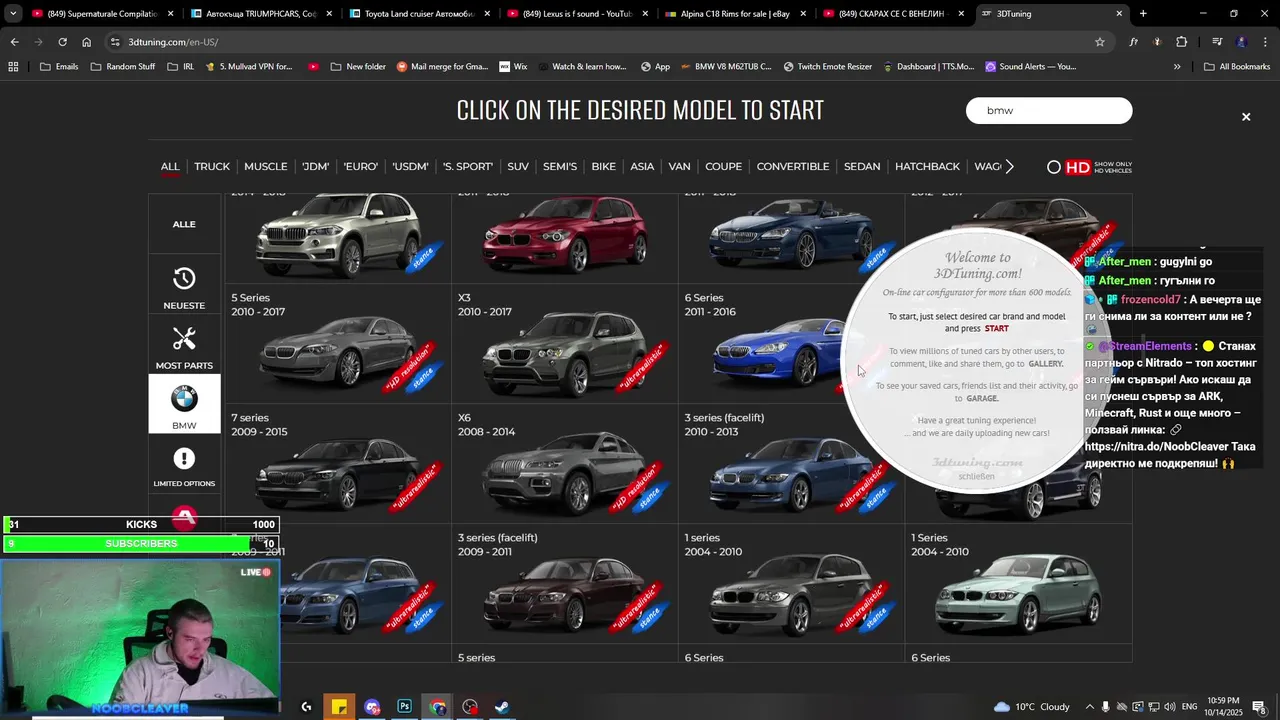
Task: Open the LIMITED OPTIONS exclamation icon
Action: click(184, 458)
